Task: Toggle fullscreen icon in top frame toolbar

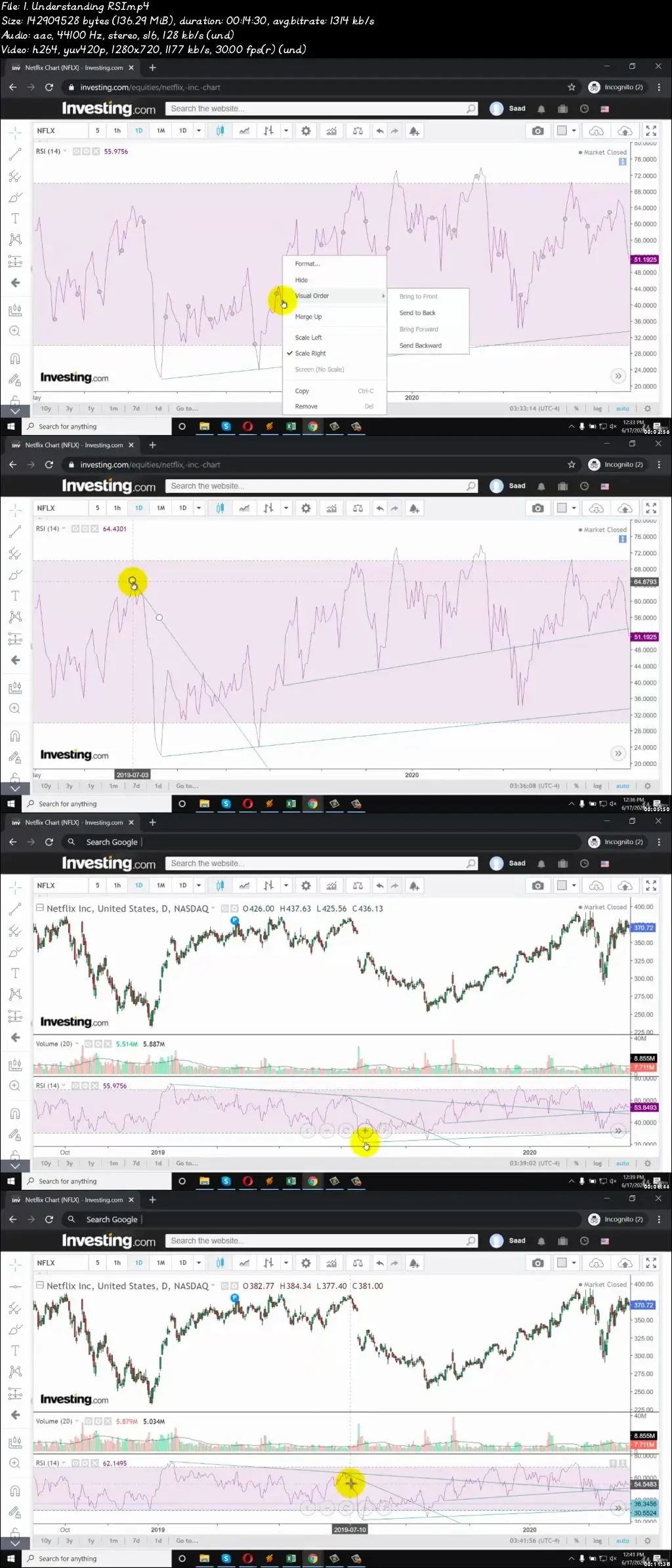Action: 651,131
